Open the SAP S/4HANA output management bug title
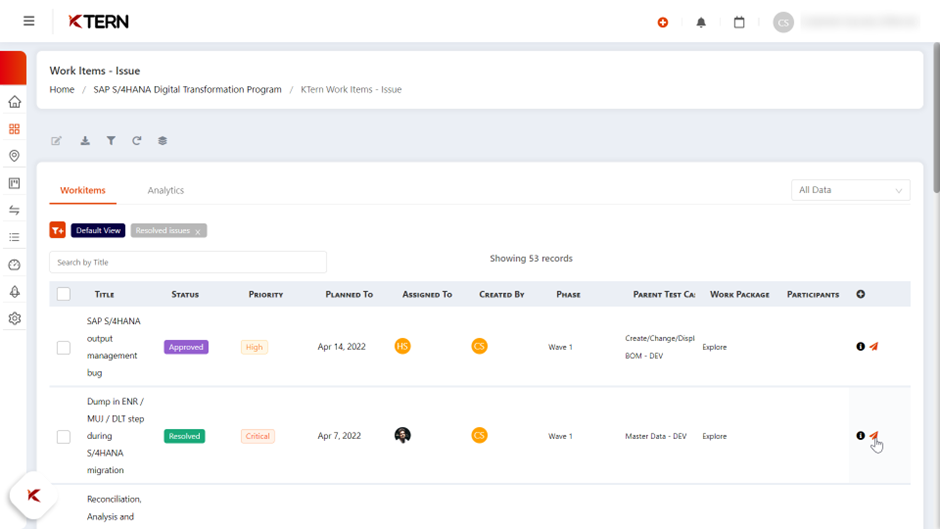The width and height of the screenshot is (940, 529). pos(113,347)
